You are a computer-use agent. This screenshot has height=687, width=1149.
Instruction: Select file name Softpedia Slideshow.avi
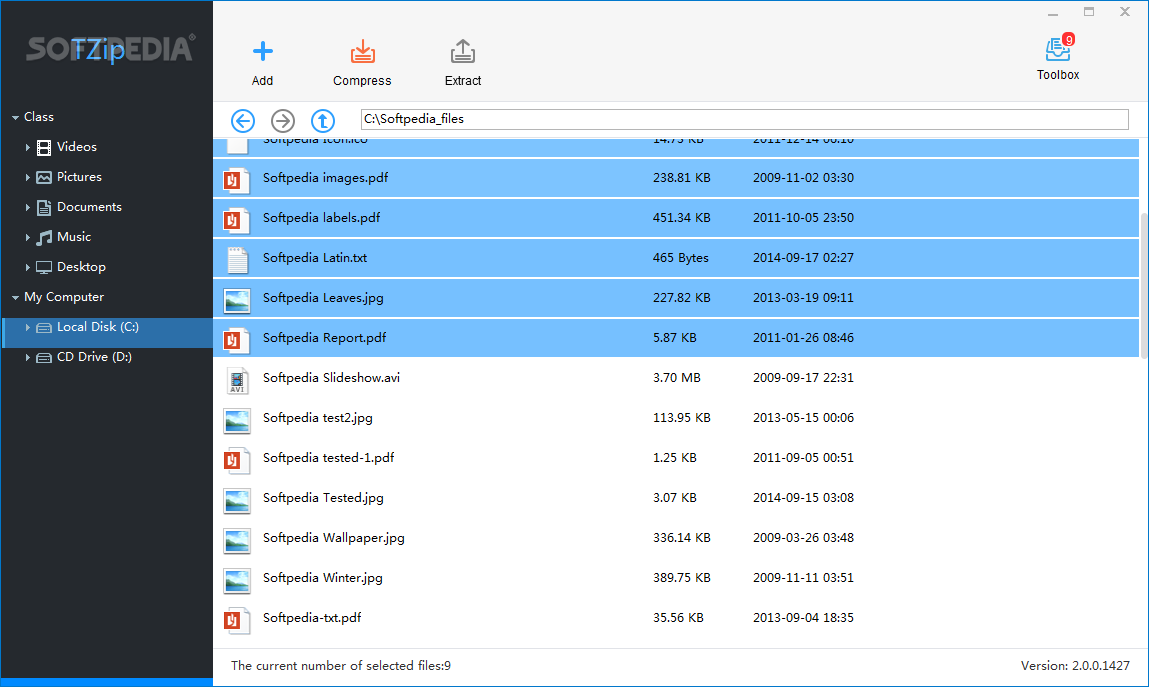pos(331,378)
